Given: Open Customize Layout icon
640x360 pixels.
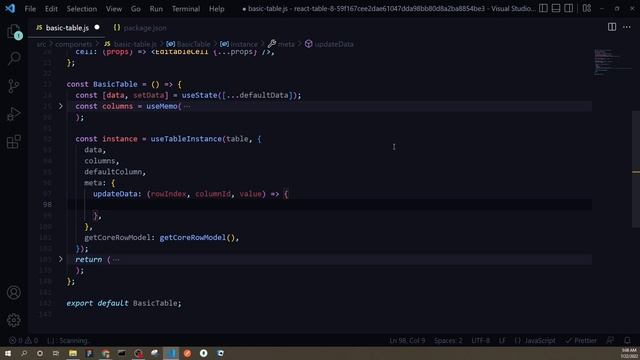Looking at the screenshot, I should coord(587,8).
